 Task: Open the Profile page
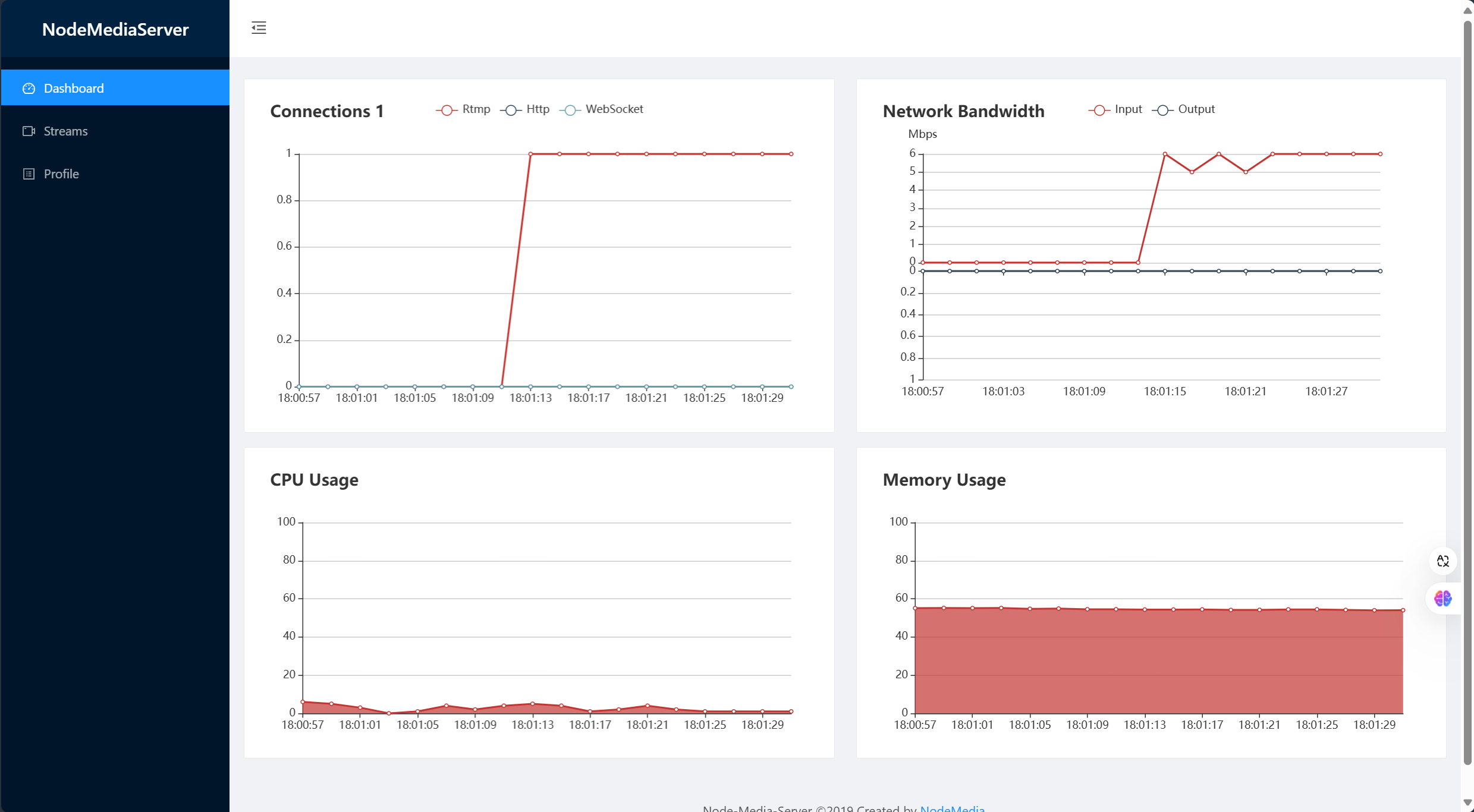click(61, 174)
